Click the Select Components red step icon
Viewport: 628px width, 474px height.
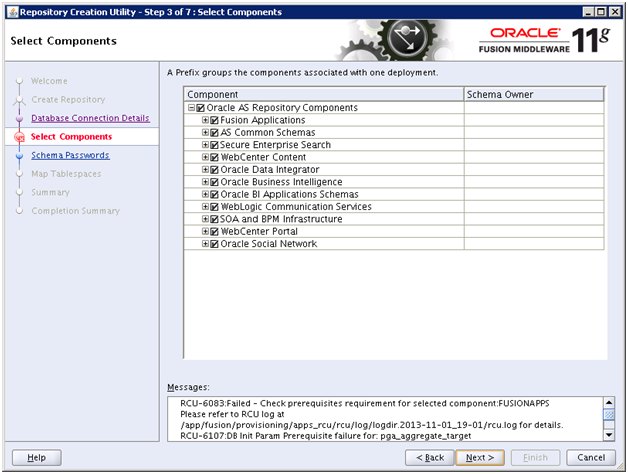pos(19,137)
